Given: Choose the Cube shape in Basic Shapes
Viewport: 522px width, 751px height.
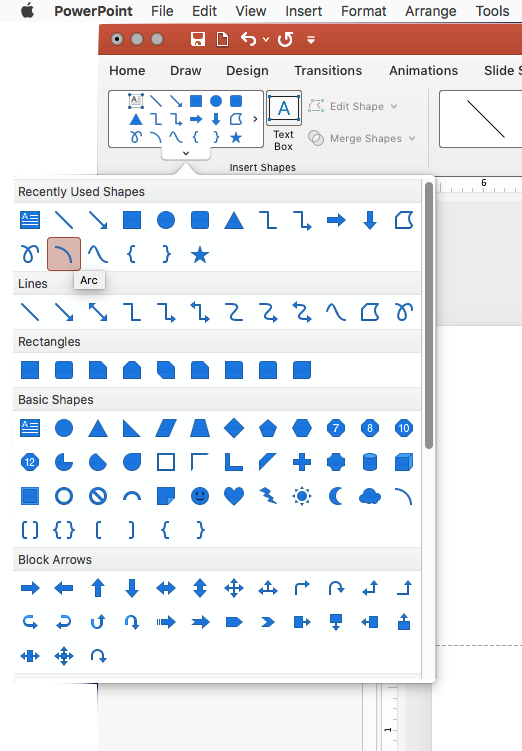Looking at the screenshot, I should coord(404,462).
